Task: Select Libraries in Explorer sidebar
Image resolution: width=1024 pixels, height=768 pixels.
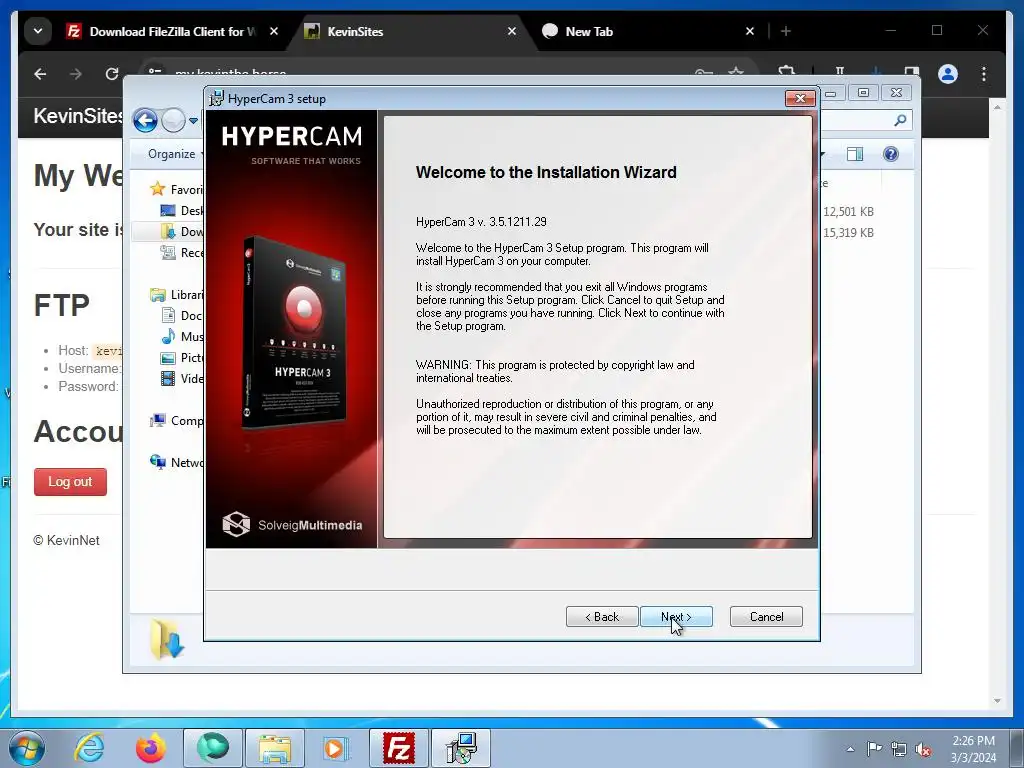Action: point(176,295)
